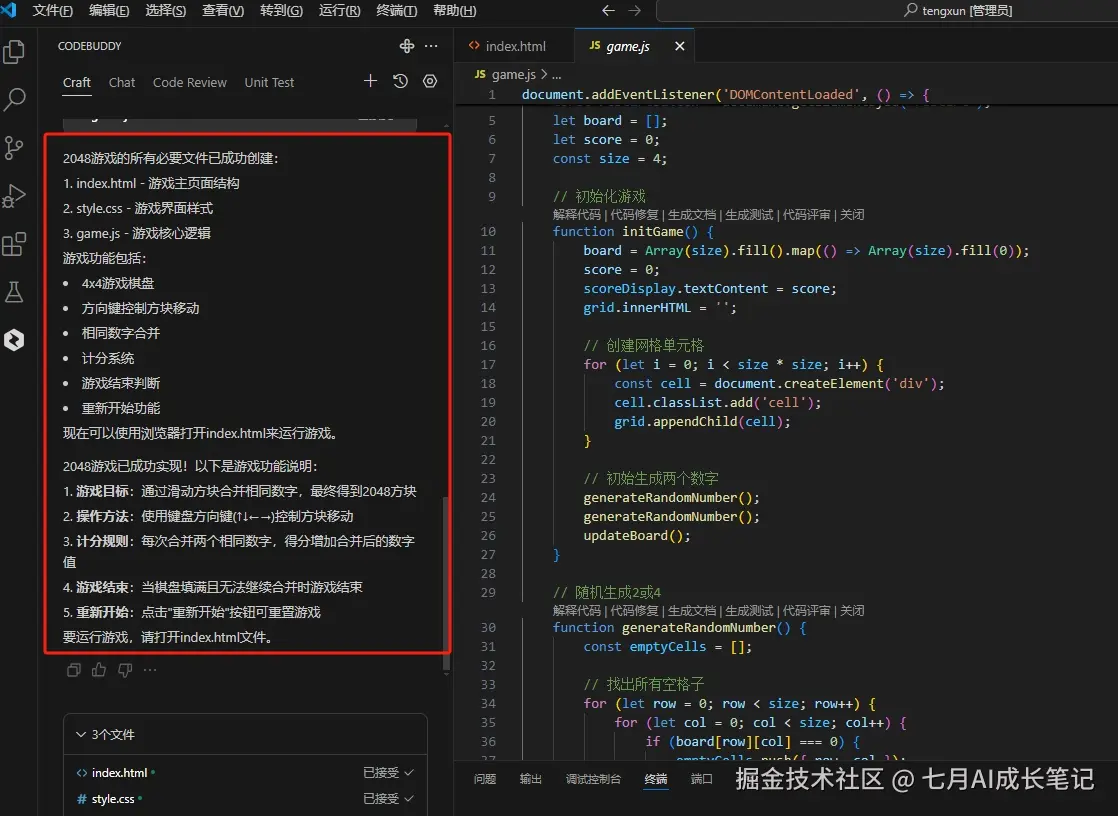Click the chat panel vertical scrollbar
Image resolution: width=1118 pixels, height=816 pixels.
point(446,583)
